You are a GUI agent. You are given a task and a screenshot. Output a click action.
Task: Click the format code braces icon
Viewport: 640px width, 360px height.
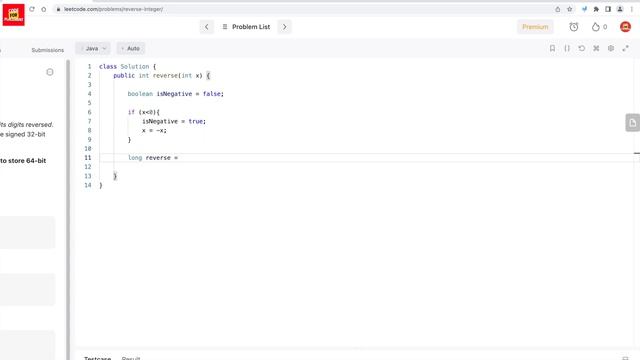click(567, 48)
